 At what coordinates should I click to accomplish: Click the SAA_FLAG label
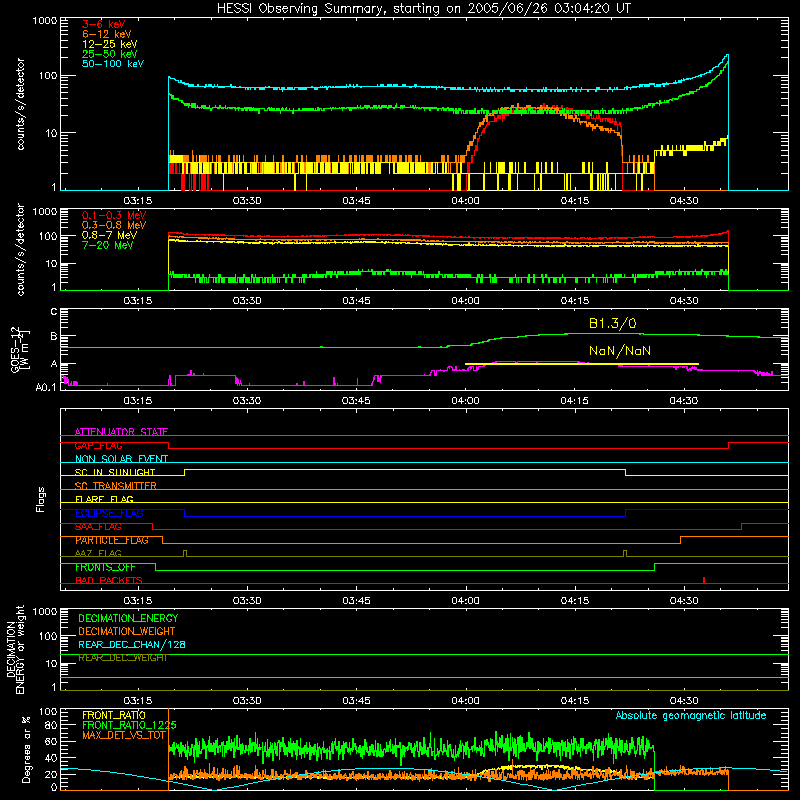pos(98,527)
